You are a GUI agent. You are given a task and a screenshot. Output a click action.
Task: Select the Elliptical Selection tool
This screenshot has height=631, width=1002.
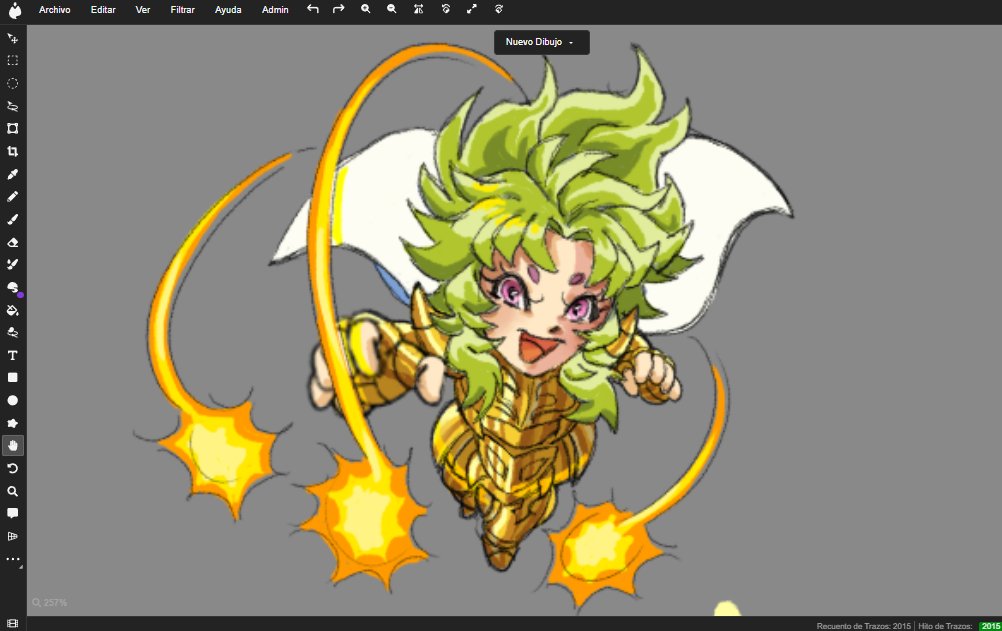click(12, 84)
